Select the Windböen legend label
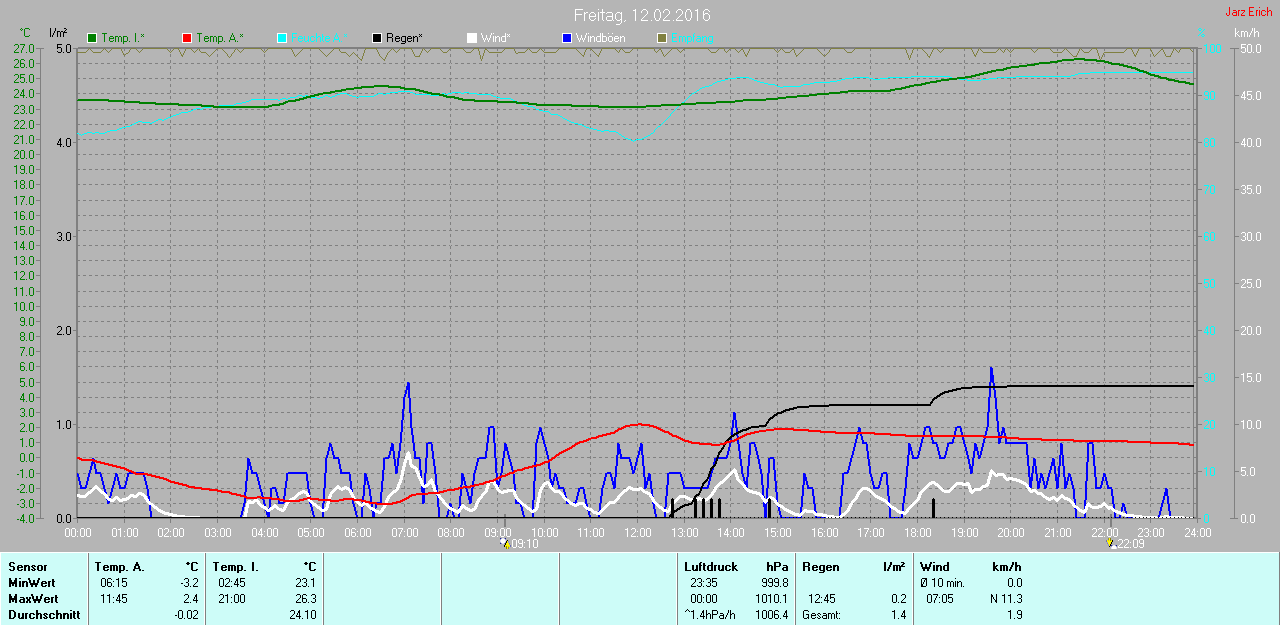 tap(600, 38)
